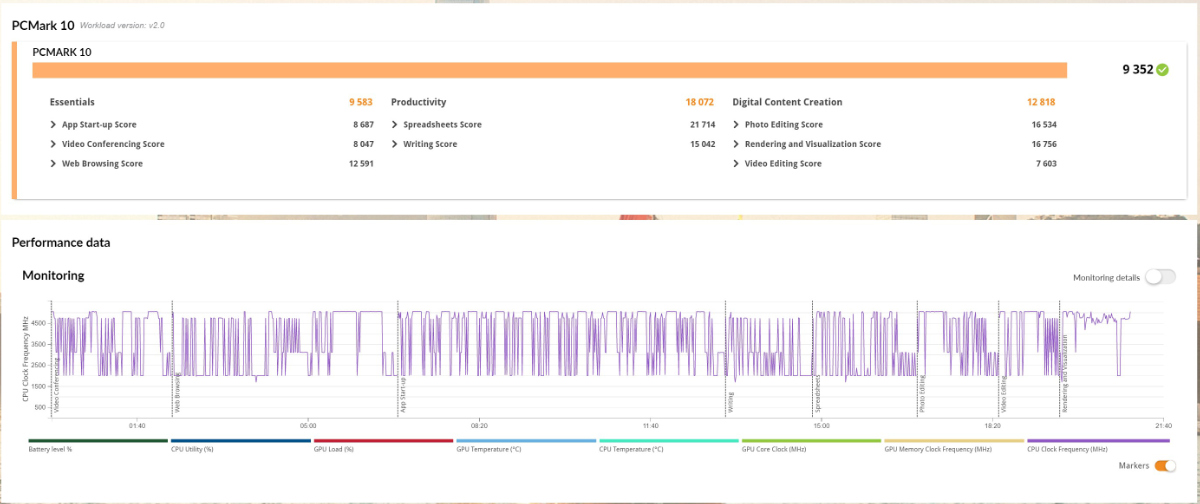
Task: Toggle GPU Load (%) legend series
Action: (384, 445)
